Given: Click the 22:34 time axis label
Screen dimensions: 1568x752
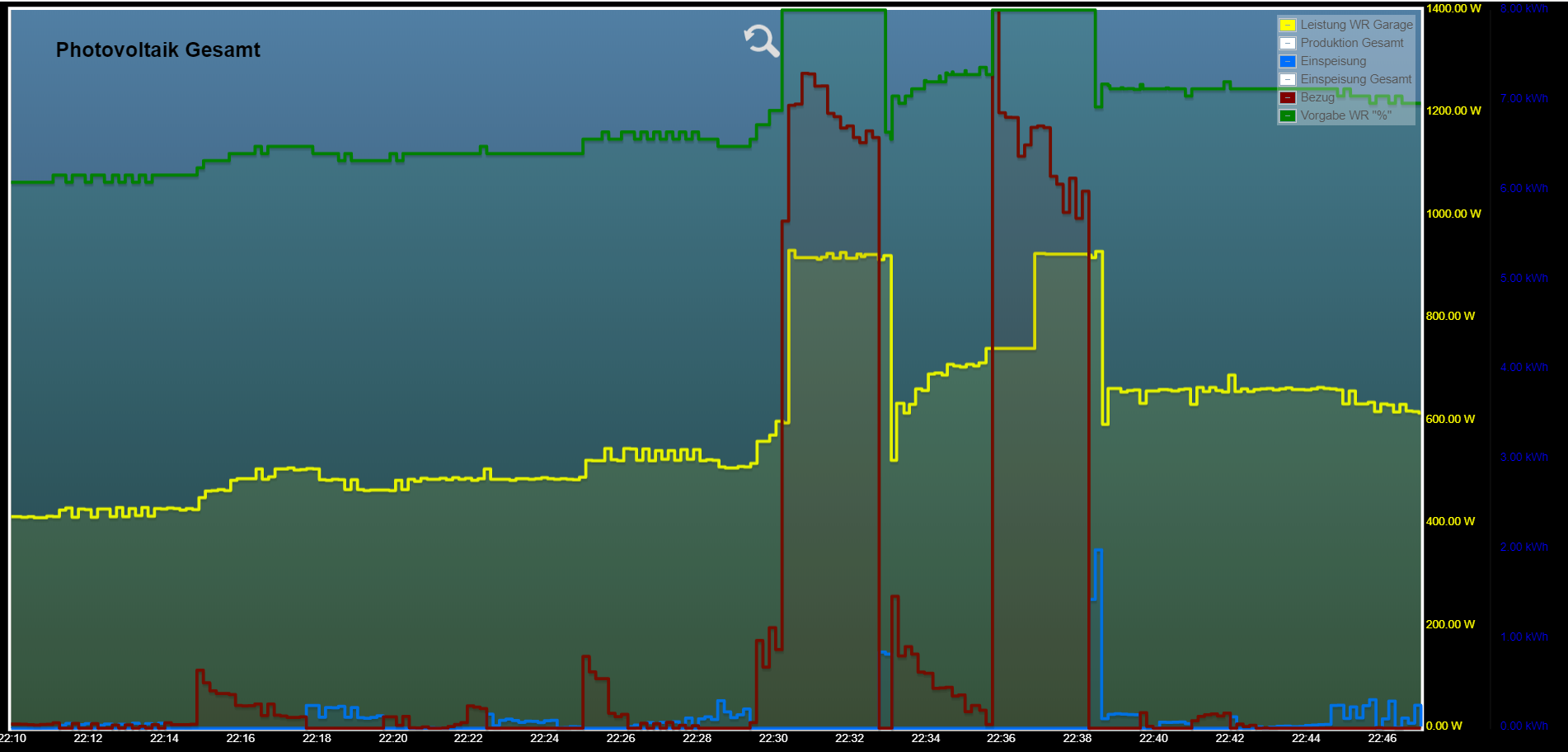Looking at the screenshot, I should [x=926, y=738].
